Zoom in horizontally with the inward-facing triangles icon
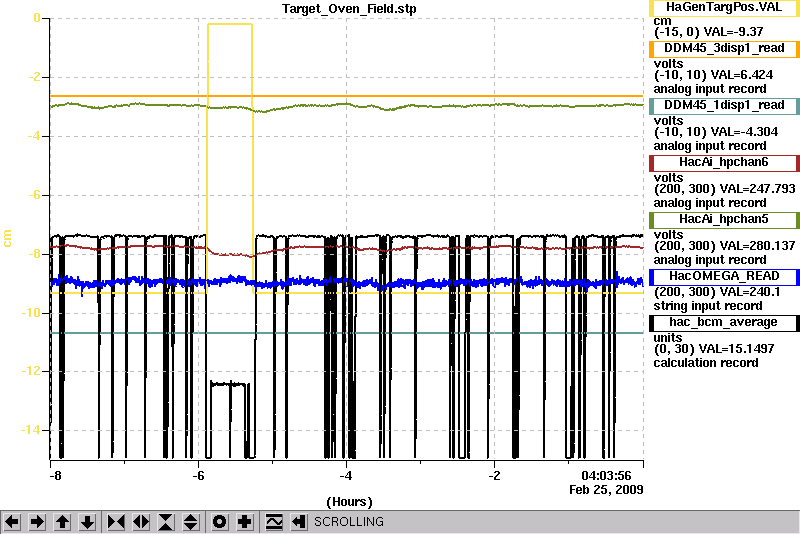The height and width of the screenshot is (534, 800). [116, 522]
